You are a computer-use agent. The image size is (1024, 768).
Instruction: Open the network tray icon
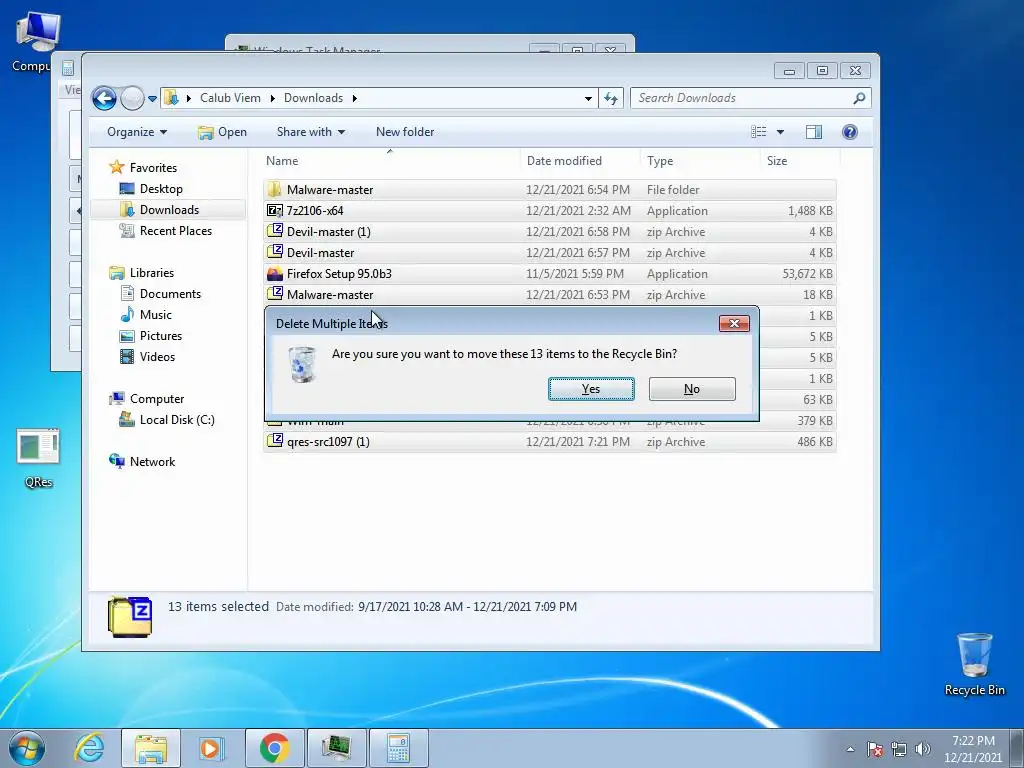click(x=899, y=749)
